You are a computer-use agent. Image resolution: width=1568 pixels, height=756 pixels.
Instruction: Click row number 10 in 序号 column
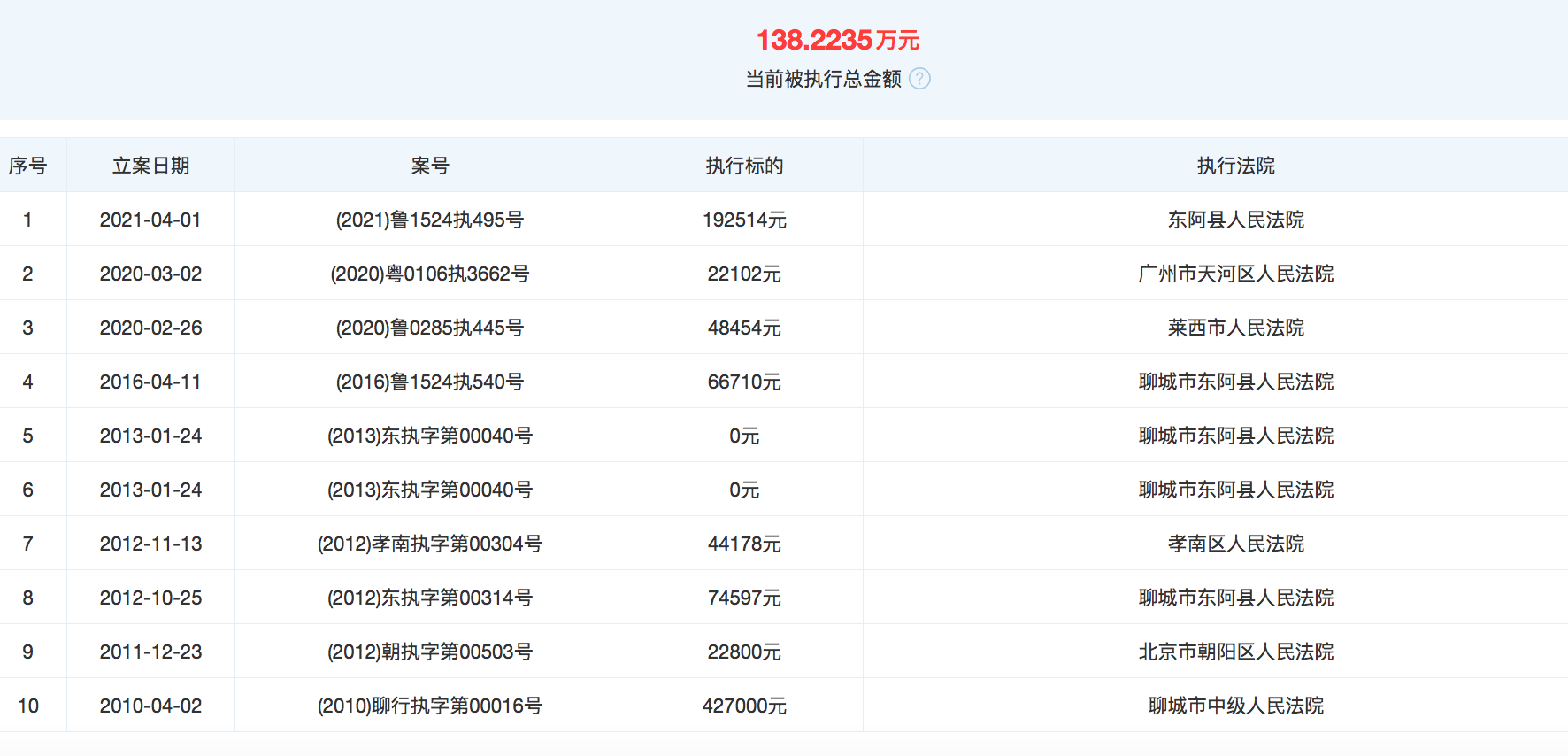pyautogui.click(x=28, y=706)
